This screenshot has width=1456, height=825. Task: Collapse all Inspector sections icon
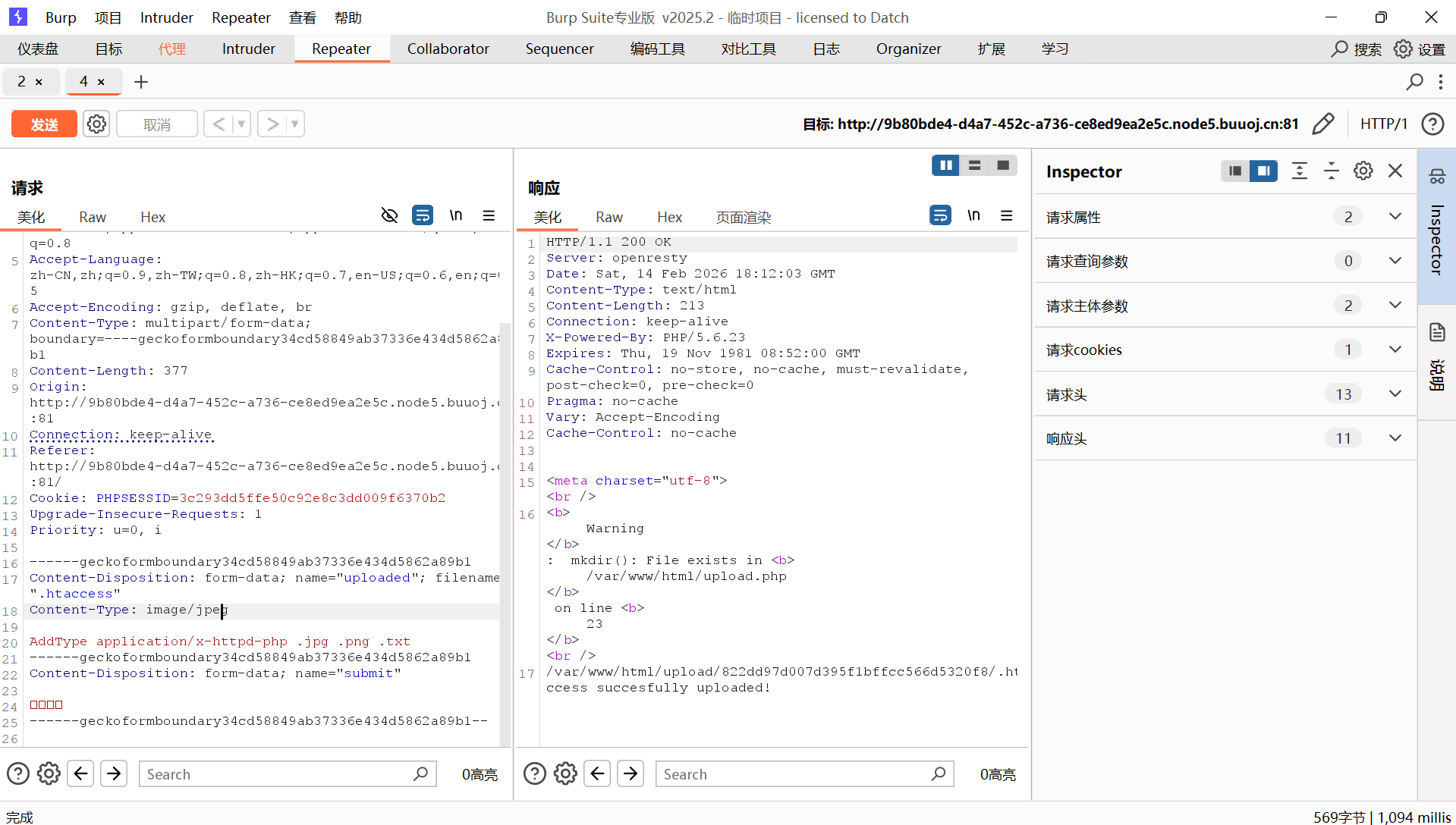pyautogui.click(x=1332, y=171)
